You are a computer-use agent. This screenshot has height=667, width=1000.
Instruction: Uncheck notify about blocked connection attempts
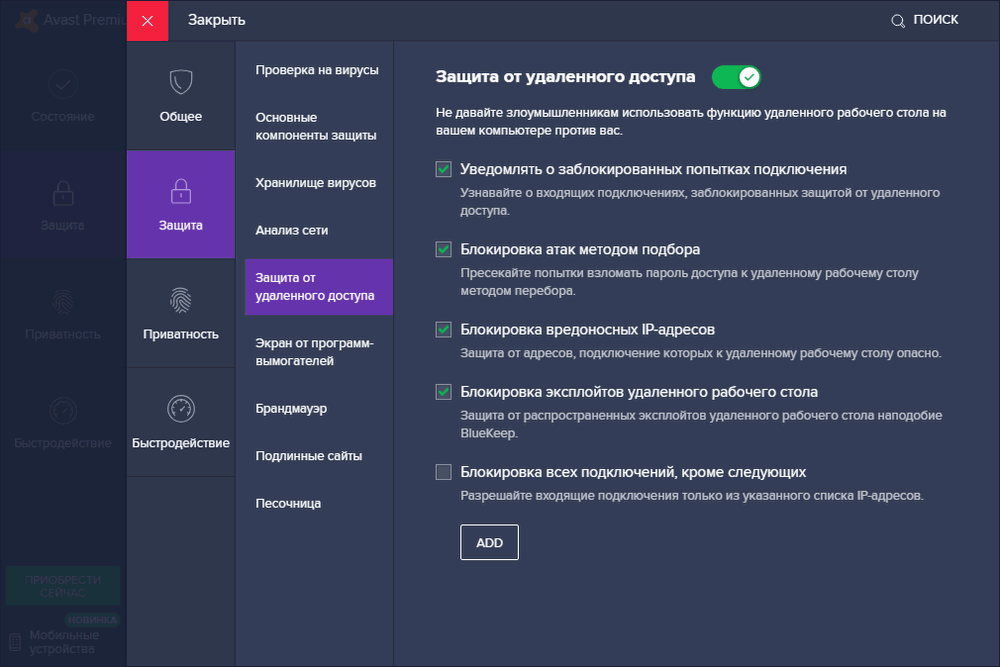pyautogui.click(x=444, y=169)
